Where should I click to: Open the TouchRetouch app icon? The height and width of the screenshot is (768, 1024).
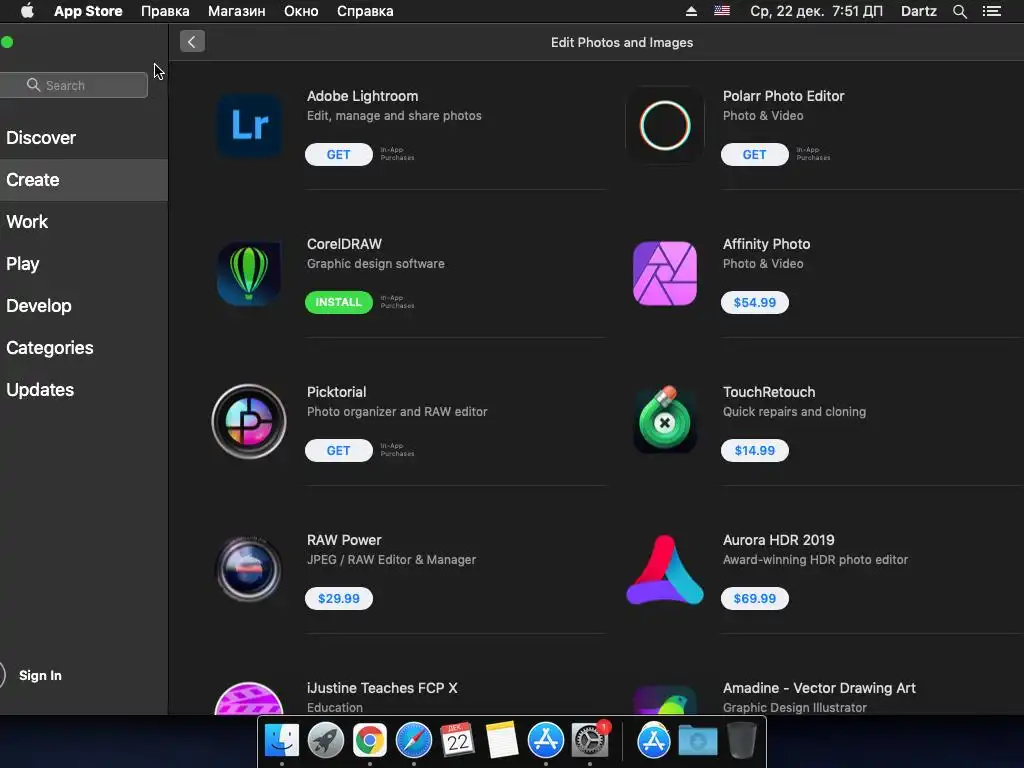click(665, 419)
